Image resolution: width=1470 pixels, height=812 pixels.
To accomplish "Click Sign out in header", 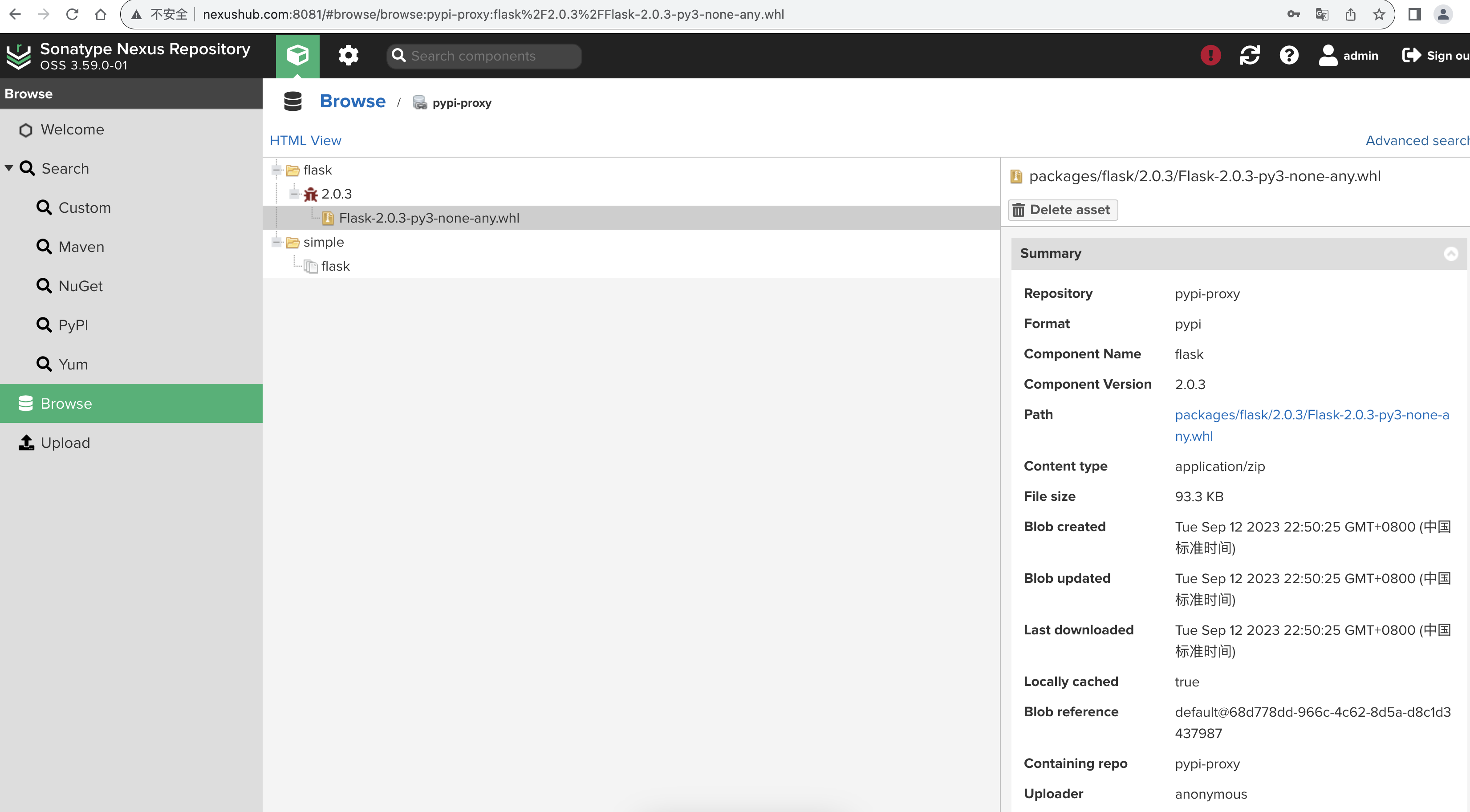I will (x=1435, y=55).
